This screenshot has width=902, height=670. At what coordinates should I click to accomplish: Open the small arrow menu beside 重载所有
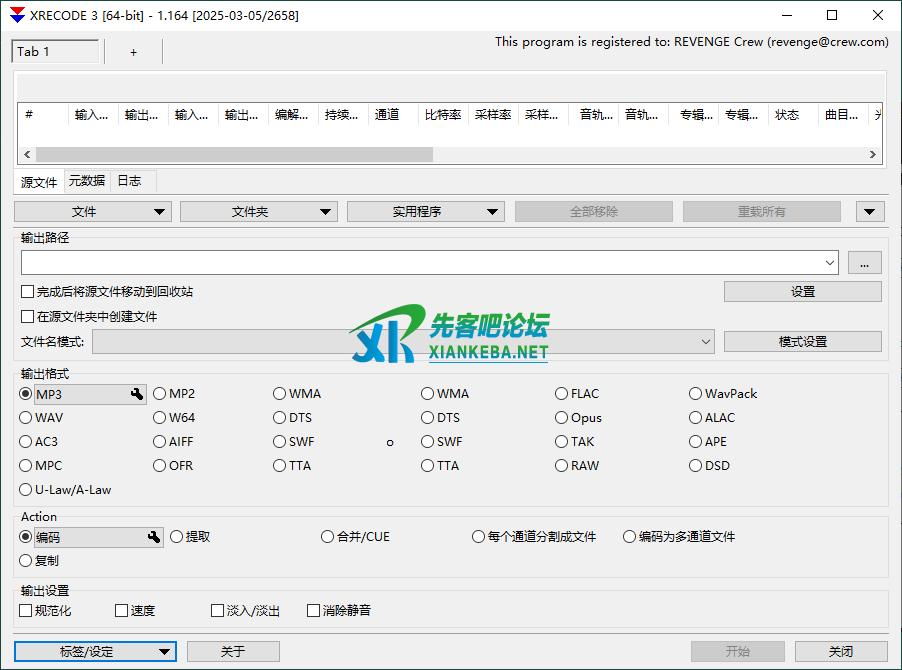pos(869,212)
